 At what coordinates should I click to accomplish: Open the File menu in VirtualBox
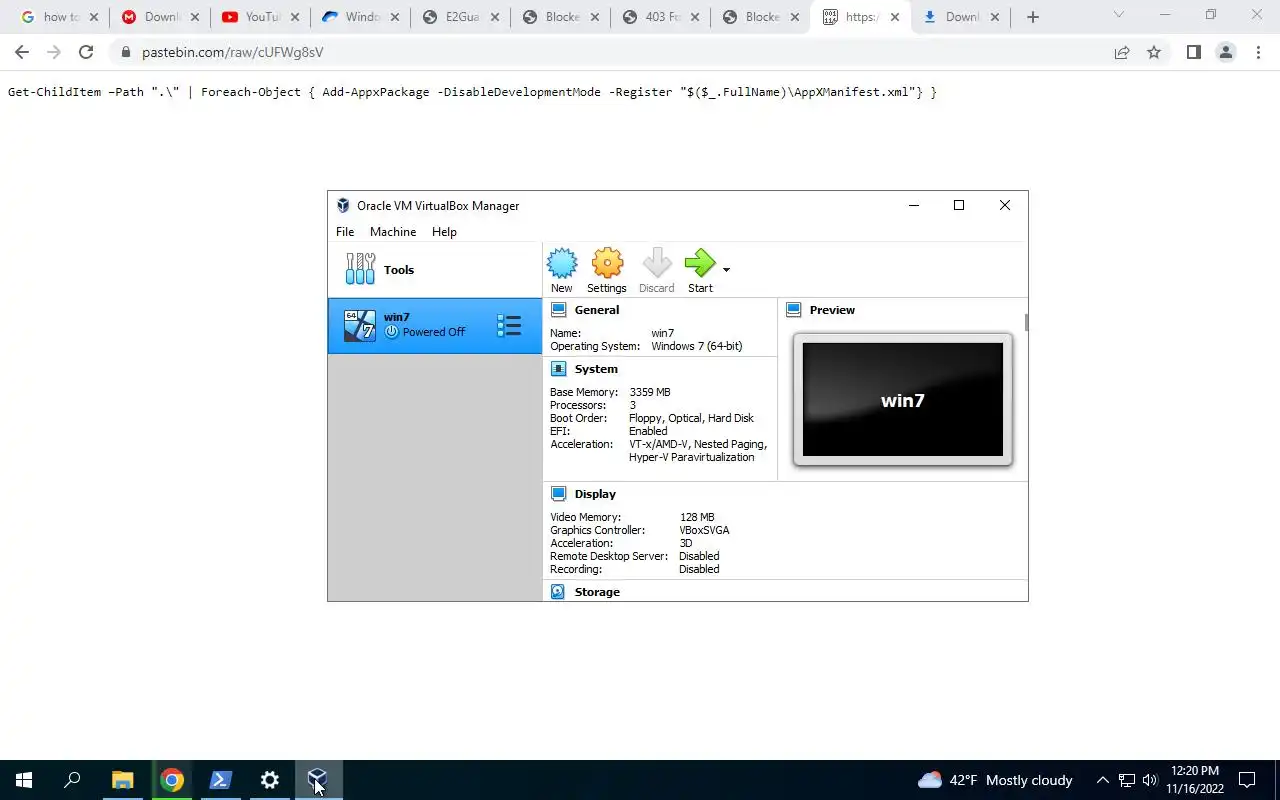coord(345,231)
